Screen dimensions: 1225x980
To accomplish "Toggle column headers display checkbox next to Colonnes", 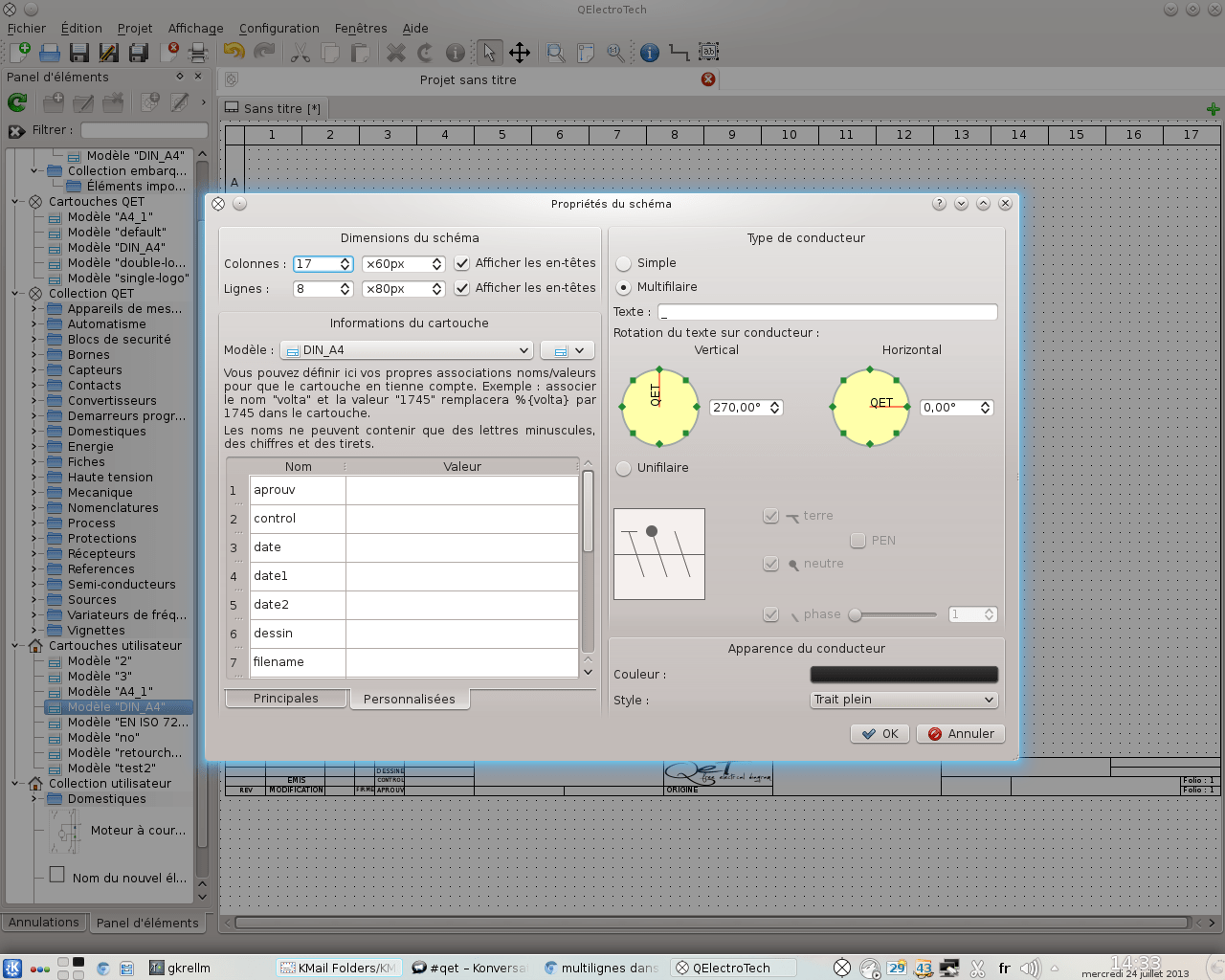I will 462,263.
